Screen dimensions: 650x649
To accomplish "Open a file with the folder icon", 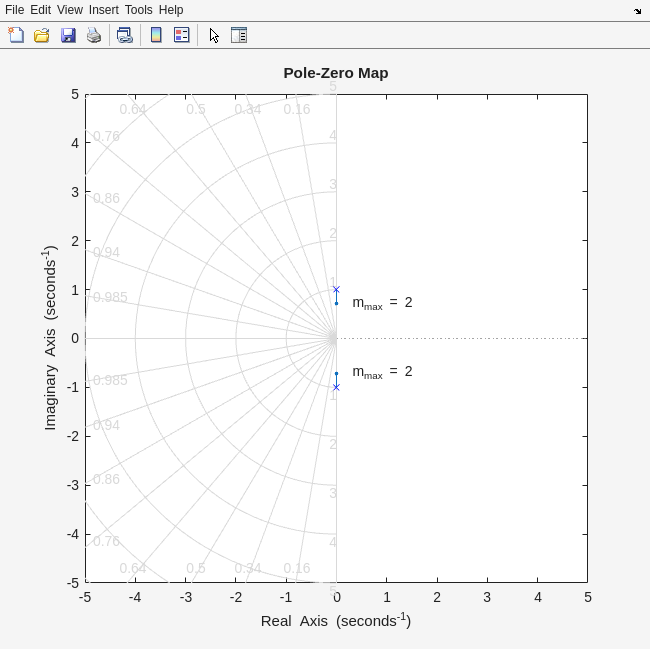I will [x=42, y=35].
